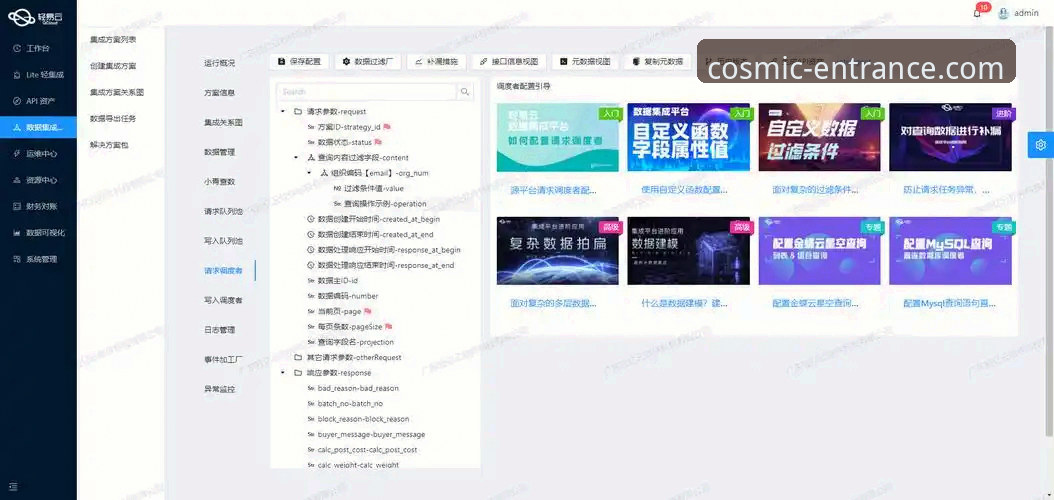Open the admin user avatar
This screenshot has width=1054, height=500.
click(1003, 13)
